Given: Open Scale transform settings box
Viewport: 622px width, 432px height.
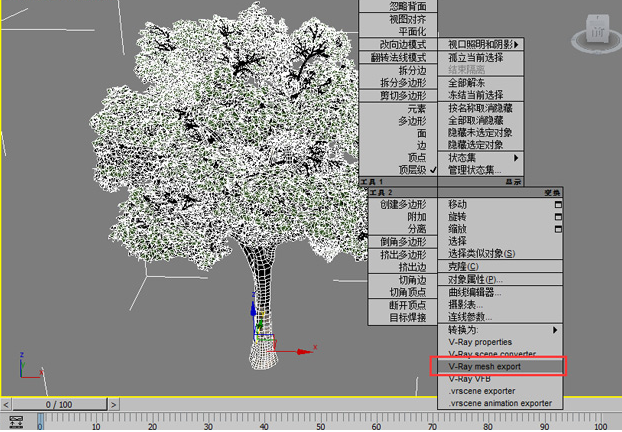Looking at the screenshot, I should 558,229.
